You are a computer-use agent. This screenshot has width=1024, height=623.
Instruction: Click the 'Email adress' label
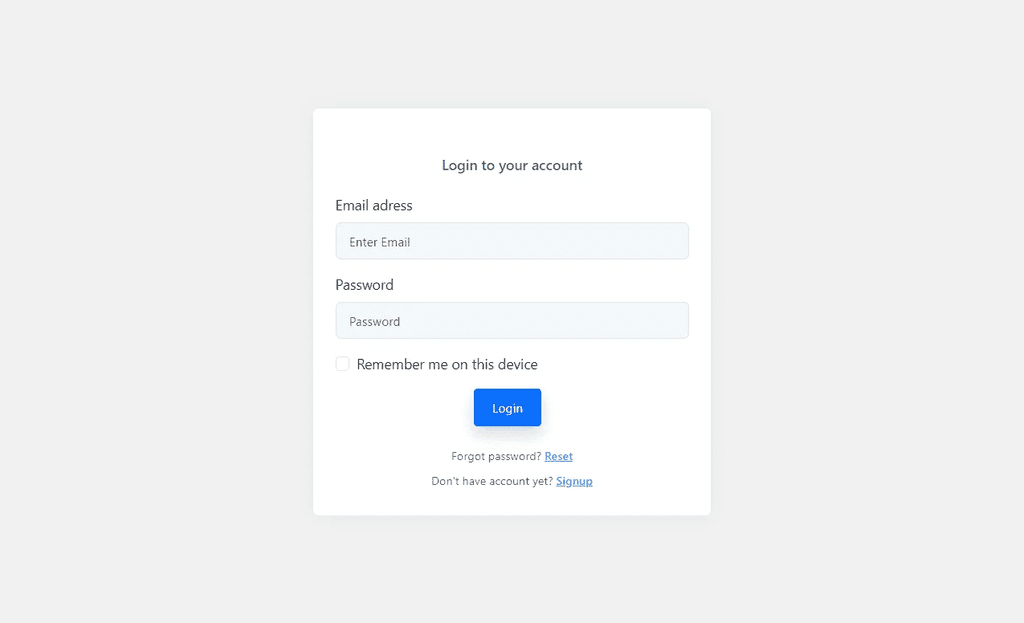[x=374, y=205]
